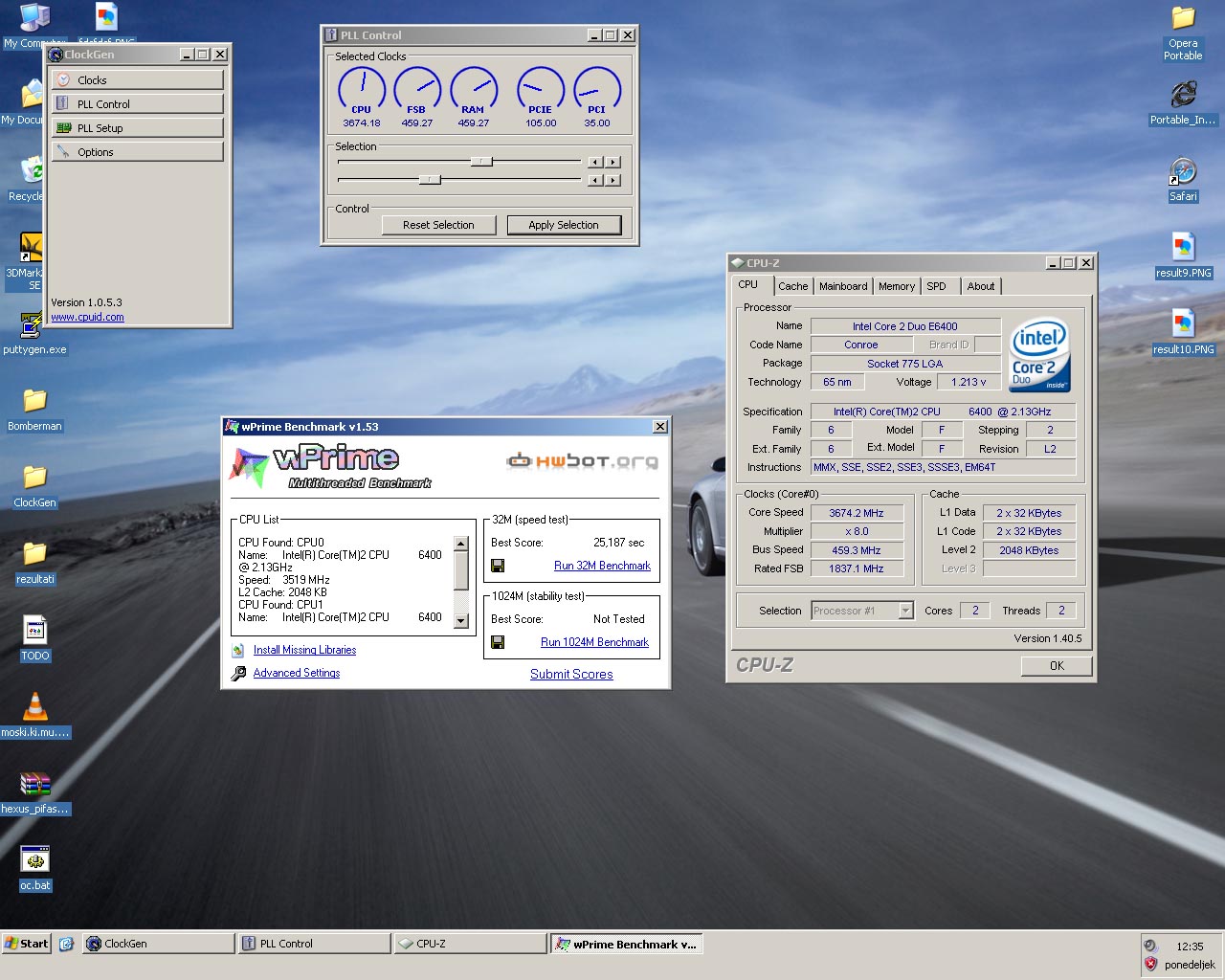Run 32M Benchmark in wPrime
The image size is (1225, 980).
pyautogui.click(x=602, y=566)
